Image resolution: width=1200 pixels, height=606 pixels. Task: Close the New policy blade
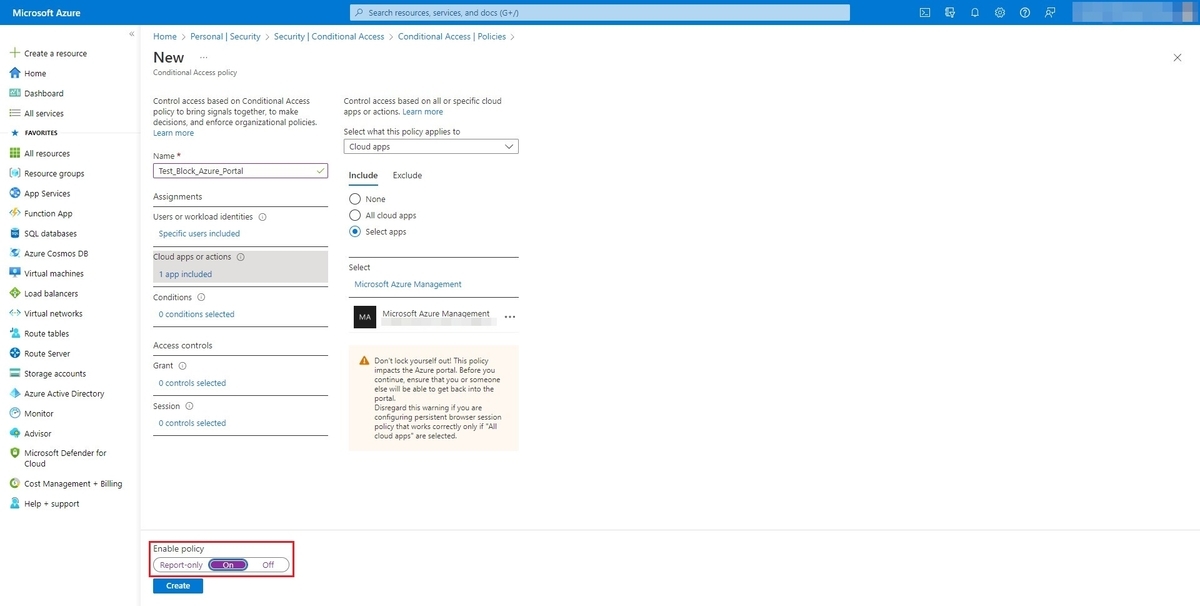click(1177, 58)
